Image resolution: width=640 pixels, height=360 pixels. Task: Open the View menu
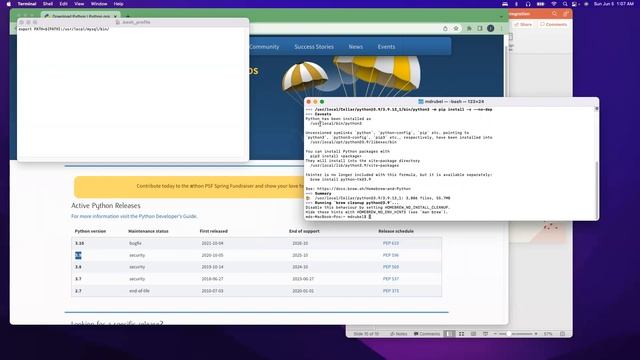pyautogui.click(x=79, y=4)
